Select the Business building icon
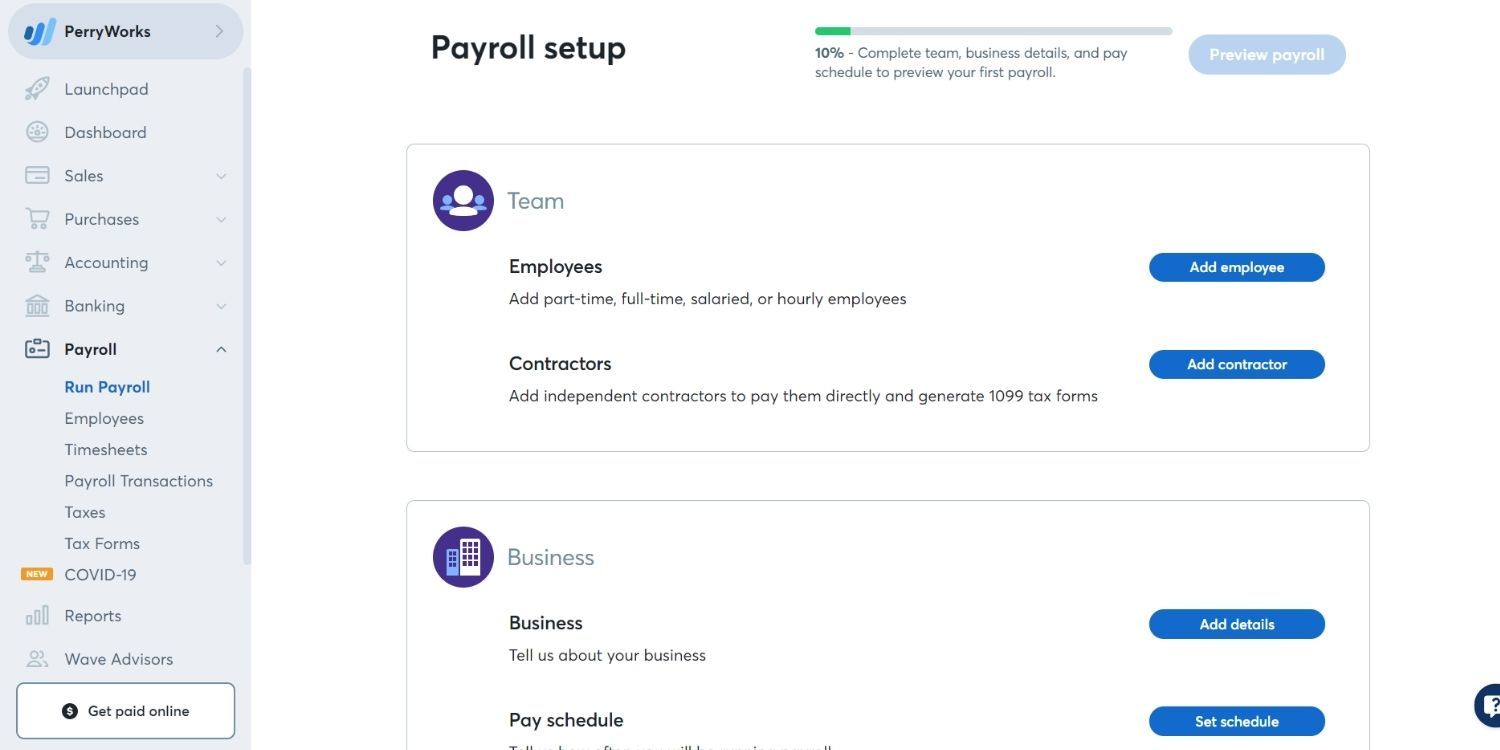 click(x=463, y=556)
